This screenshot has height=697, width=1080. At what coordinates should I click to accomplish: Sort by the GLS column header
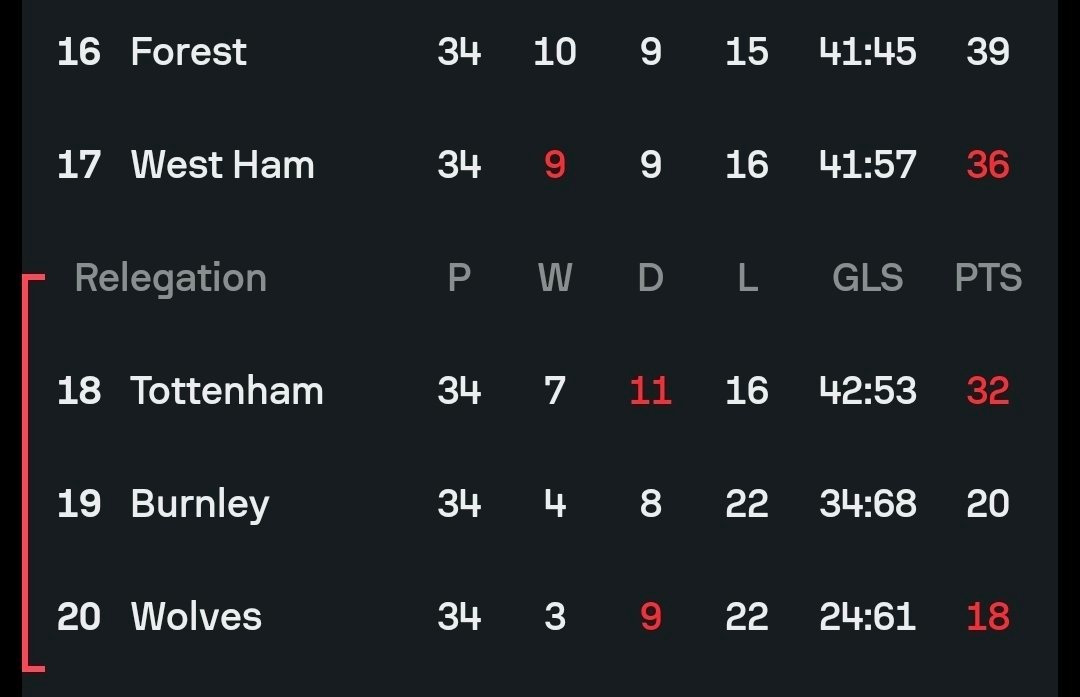tap(867, 278)
